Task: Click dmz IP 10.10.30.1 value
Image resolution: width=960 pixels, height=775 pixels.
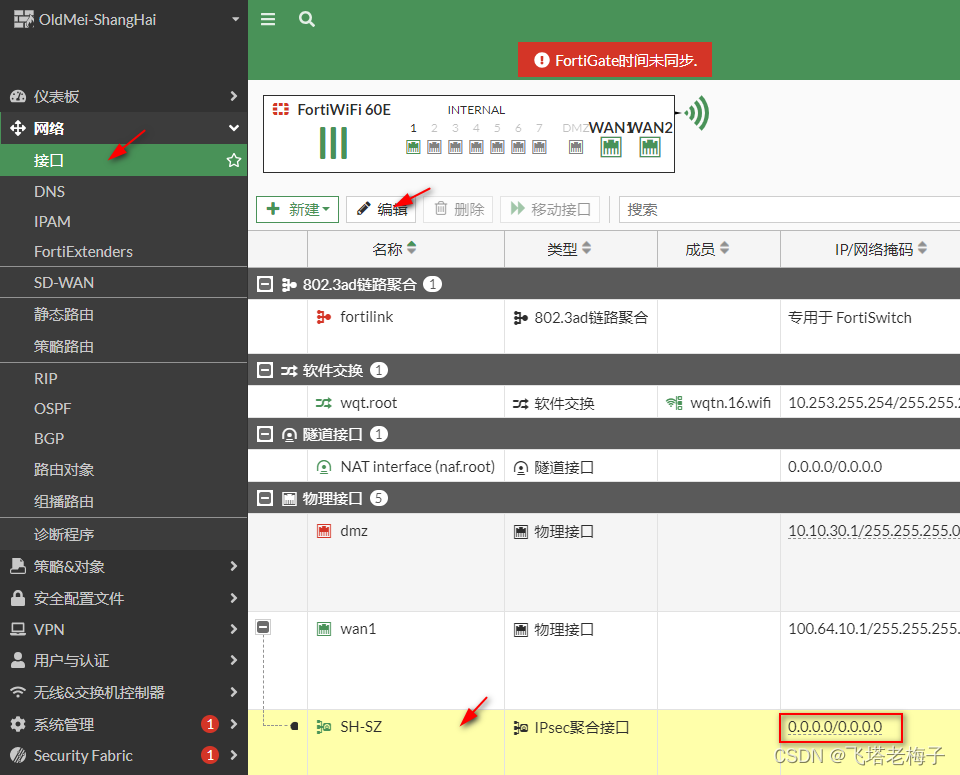Action: [x=874, y=531]
